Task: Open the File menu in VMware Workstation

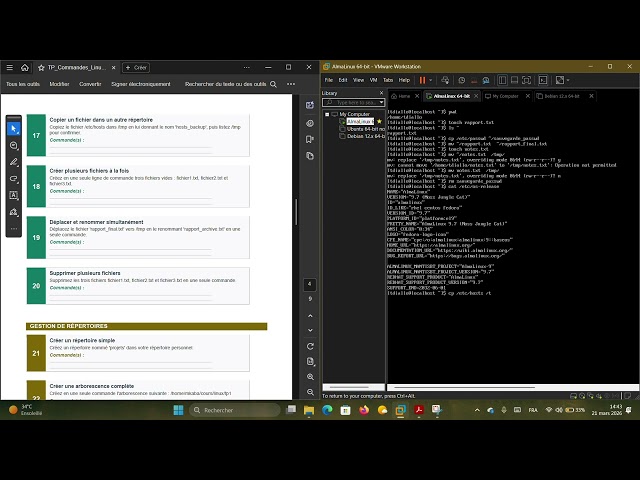Action: (329, 80)
